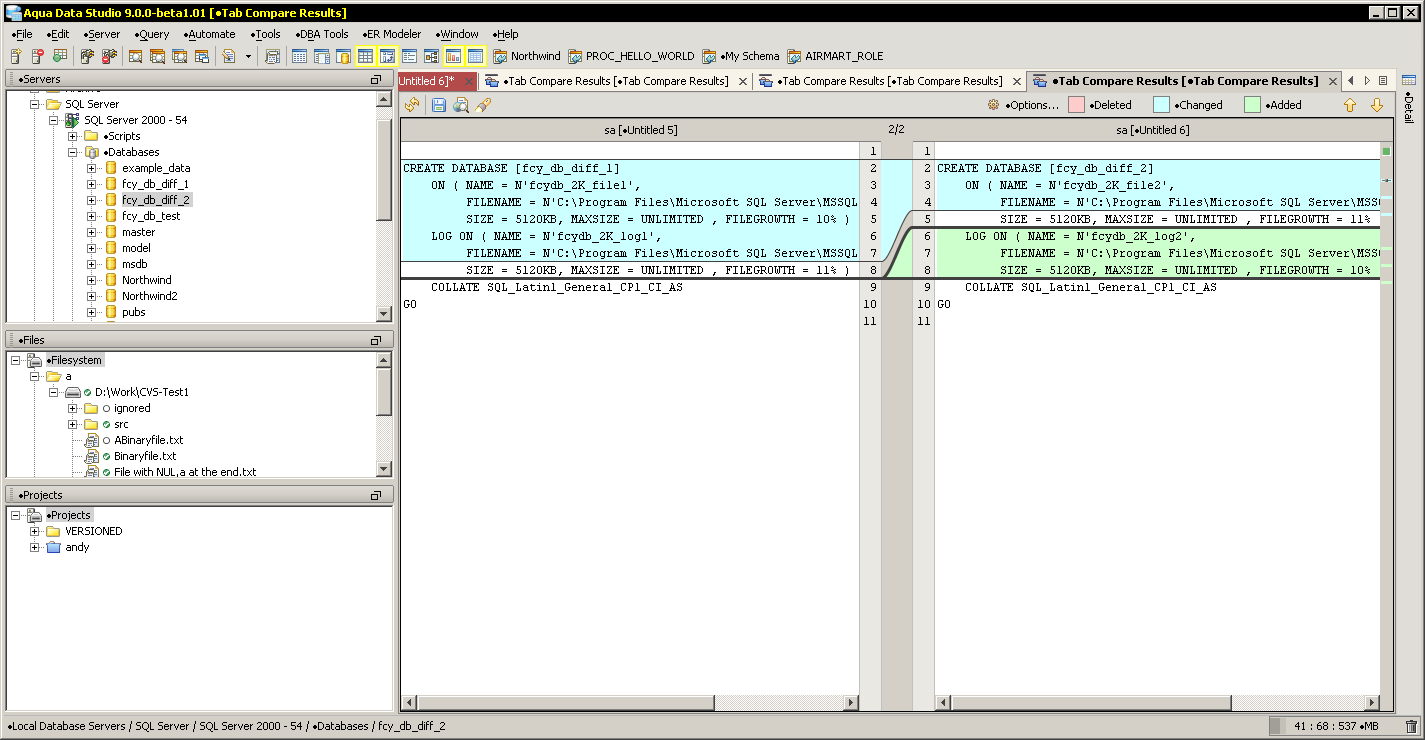Click the Query Analyzer script icon before dropdown arrow

[x=229, y=56]
